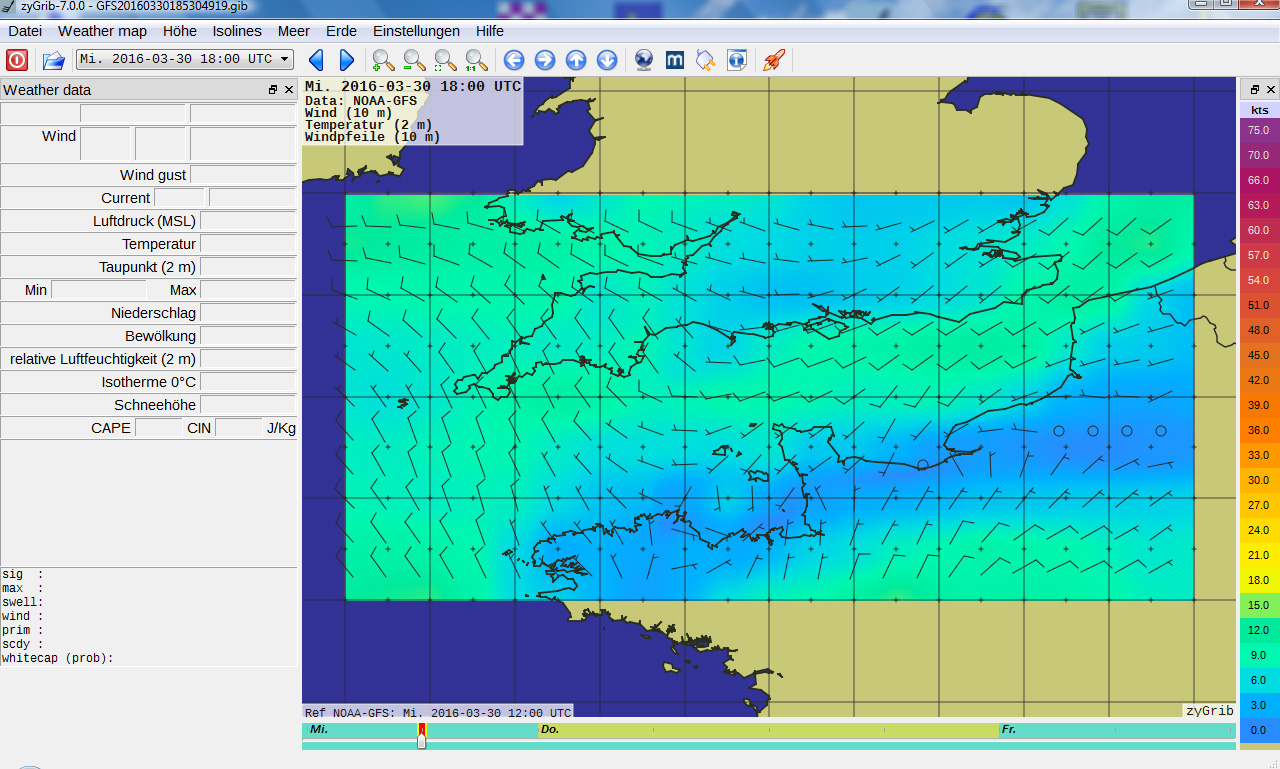The image size is (1280, 769).
Task: Pan the map downward with arrow button
Action: point(607,60)
